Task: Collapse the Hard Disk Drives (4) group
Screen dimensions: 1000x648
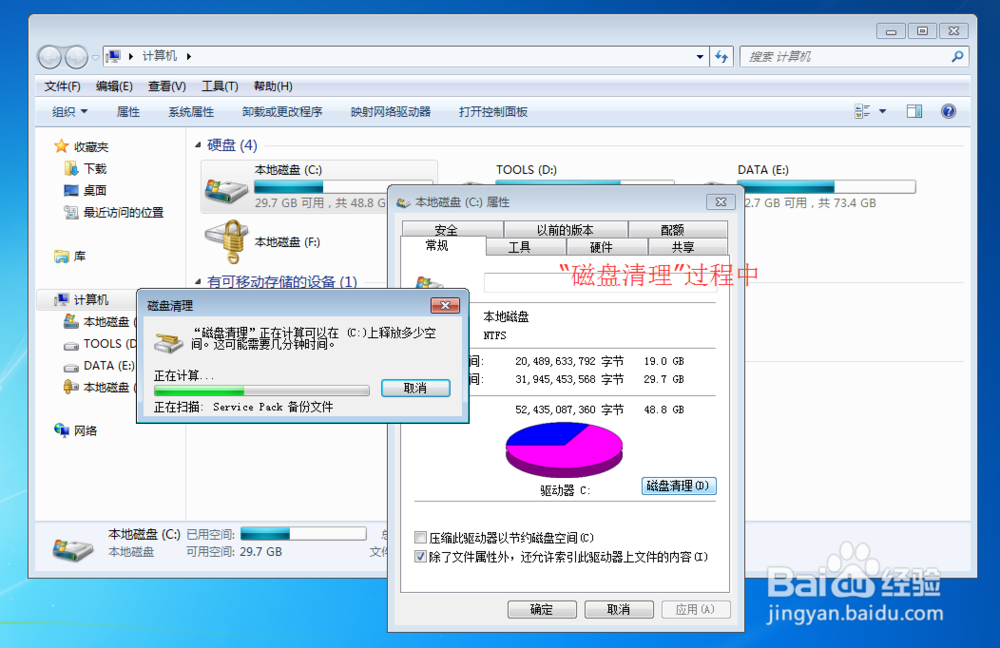Action: click(198, 145)
